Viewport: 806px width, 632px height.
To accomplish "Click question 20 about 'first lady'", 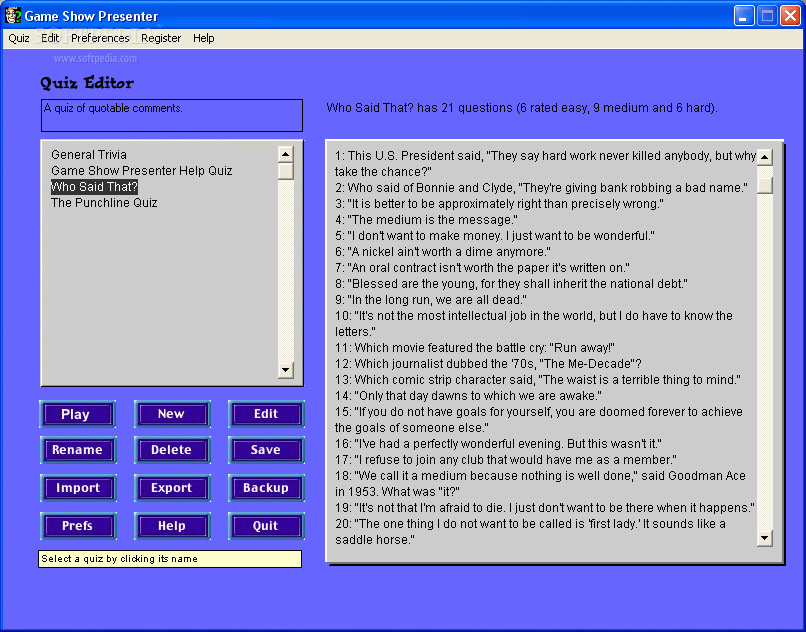I will (530, 532).
